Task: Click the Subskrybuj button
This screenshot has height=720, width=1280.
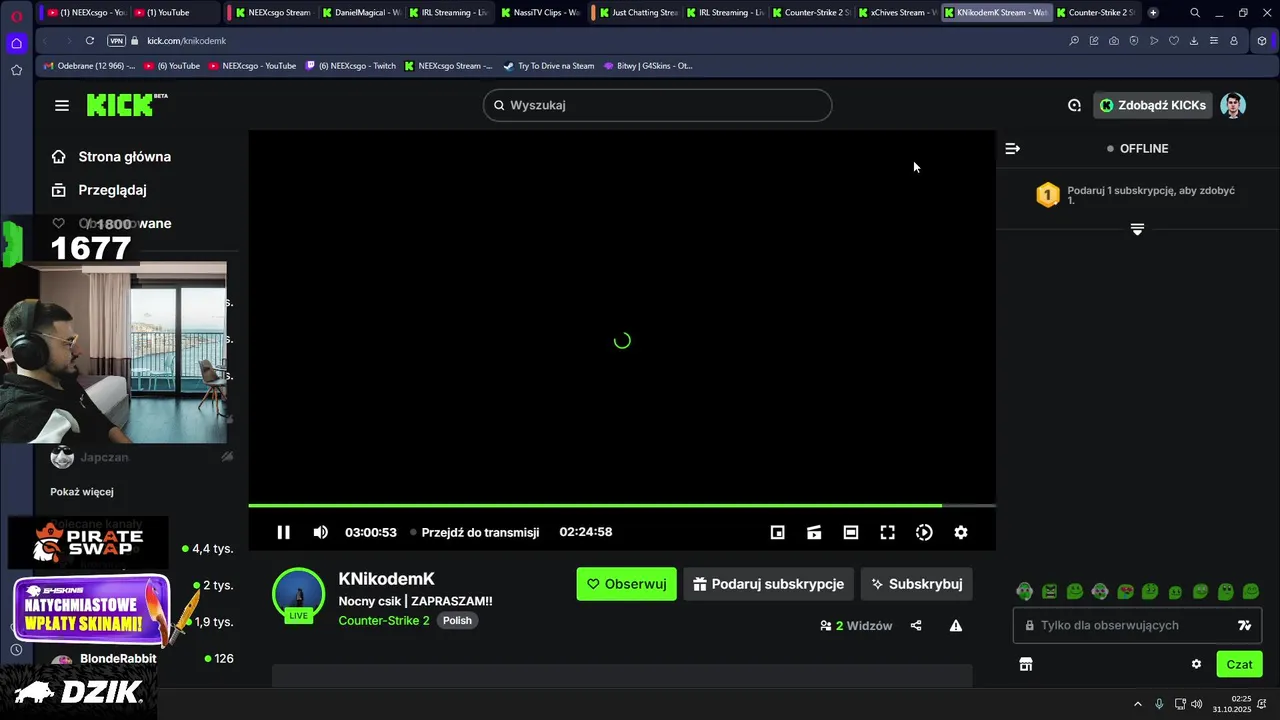Action: coord(917,584)
